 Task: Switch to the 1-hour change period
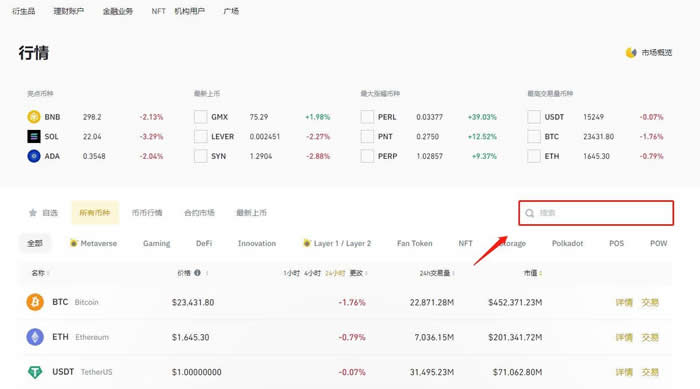pos(291,273)
